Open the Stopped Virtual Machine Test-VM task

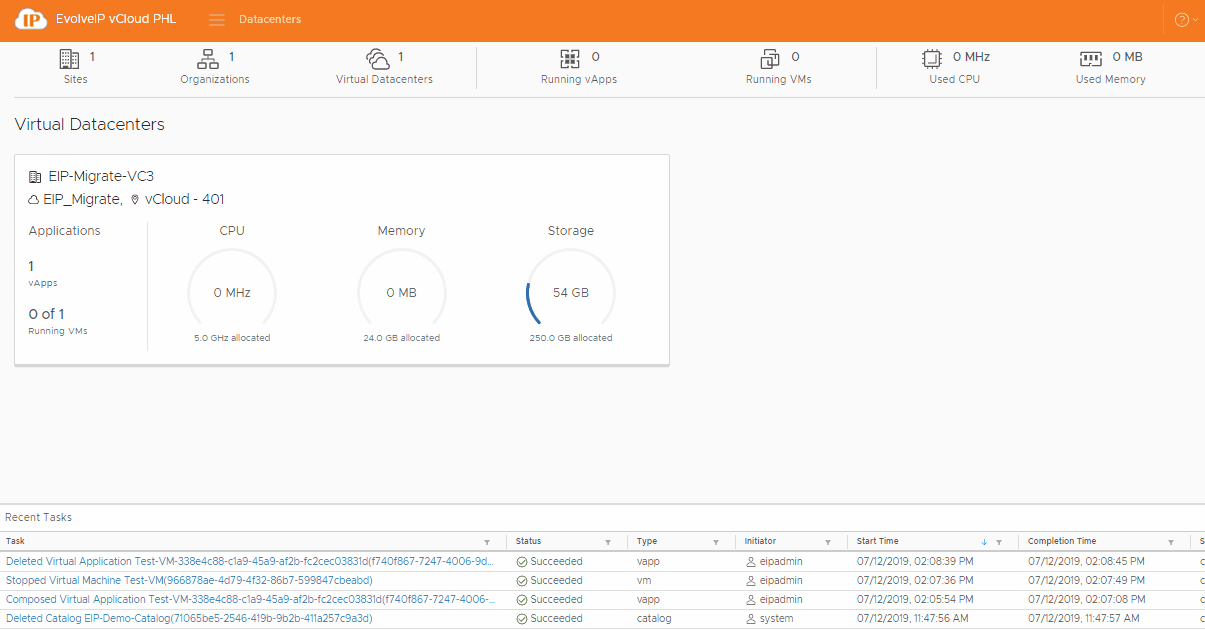[189, 581]
